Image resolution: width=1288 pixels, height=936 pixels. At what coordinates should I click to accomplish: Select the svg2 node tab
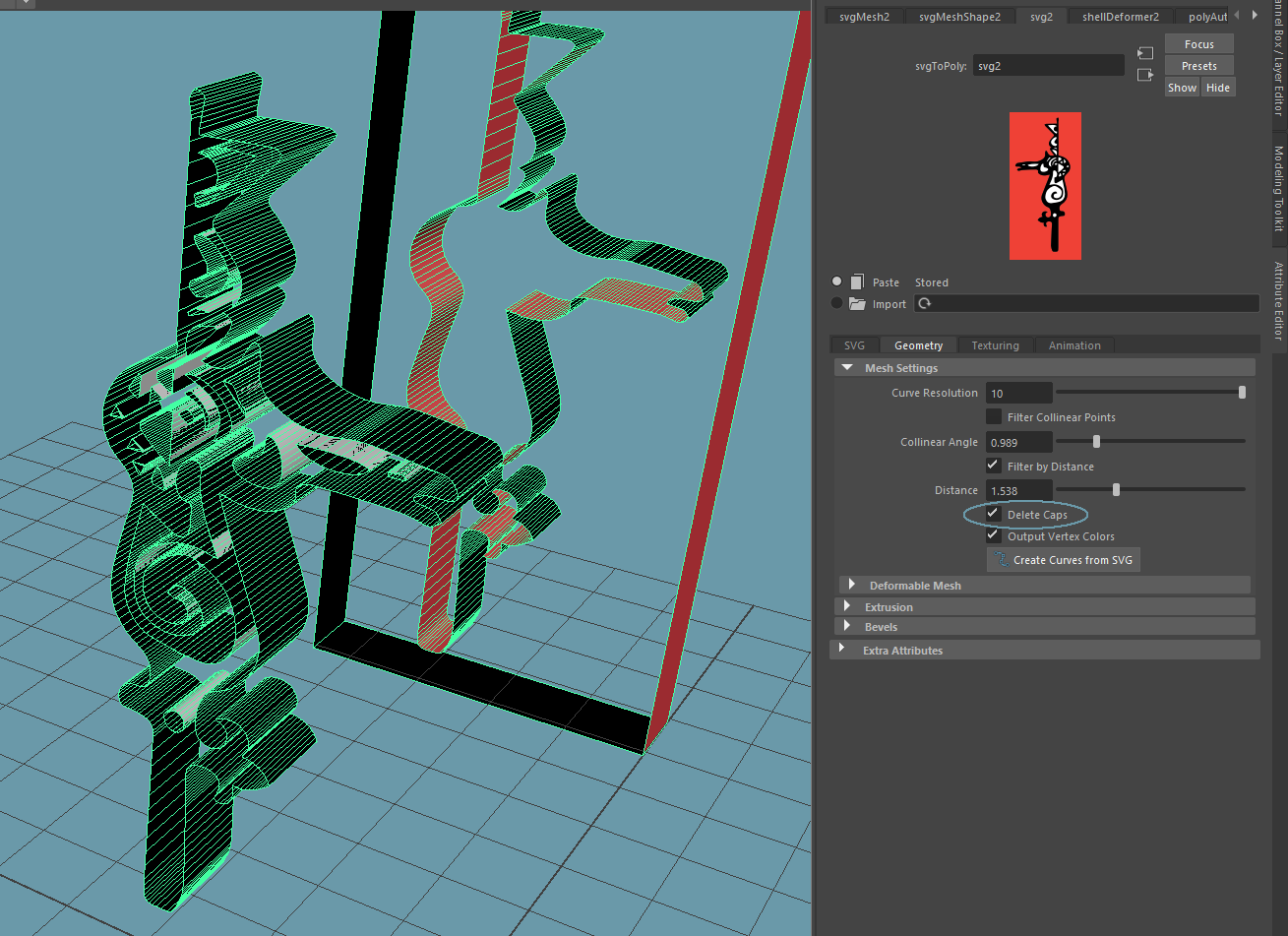tap(1042, 17)
